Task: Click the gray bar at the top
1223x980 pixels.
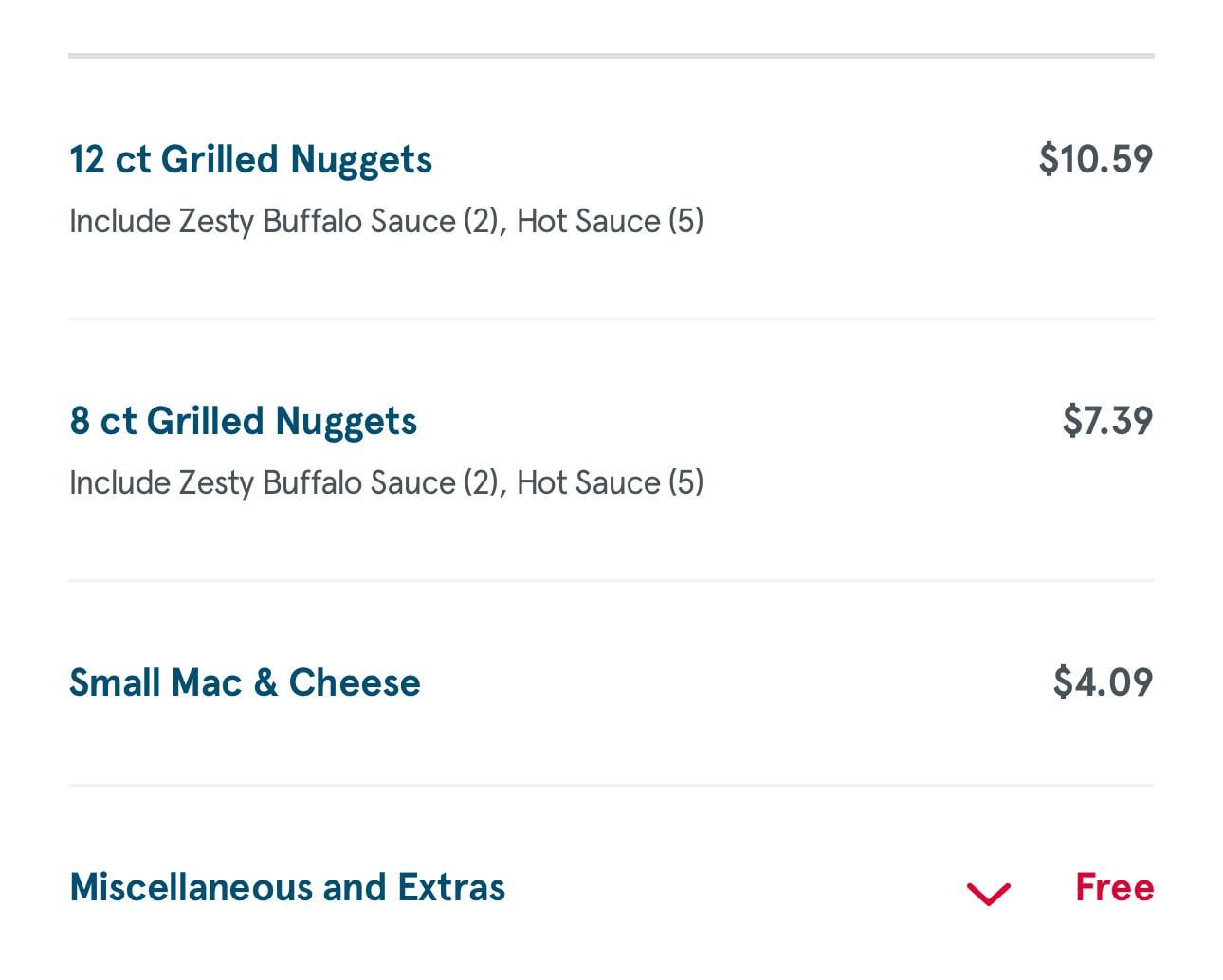Action: point(611,56)
